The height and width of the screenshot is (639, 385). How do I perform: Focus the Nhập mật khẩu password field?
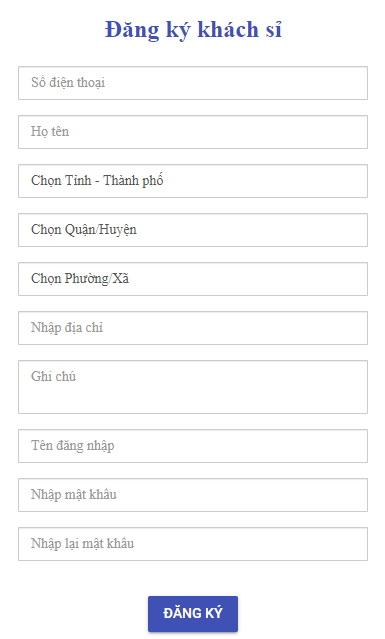coord(193,495)
